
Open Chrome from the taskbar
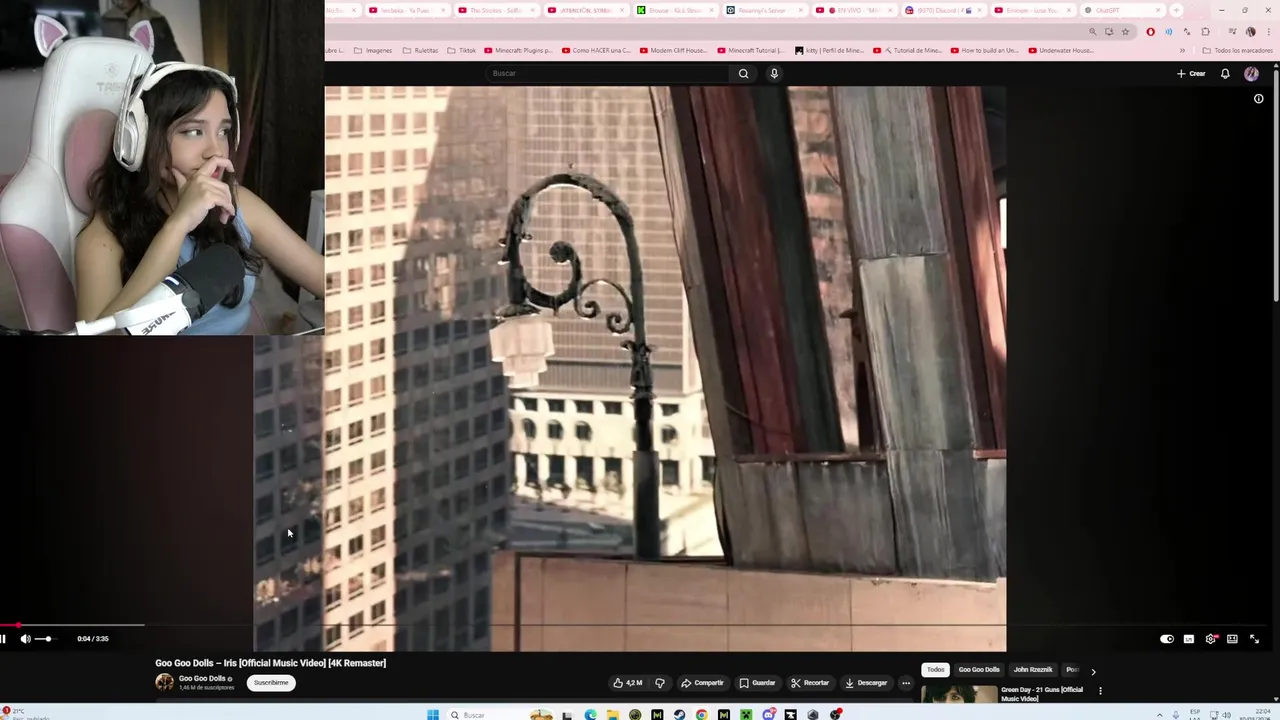pyautogui.click(x=701, y=715)
